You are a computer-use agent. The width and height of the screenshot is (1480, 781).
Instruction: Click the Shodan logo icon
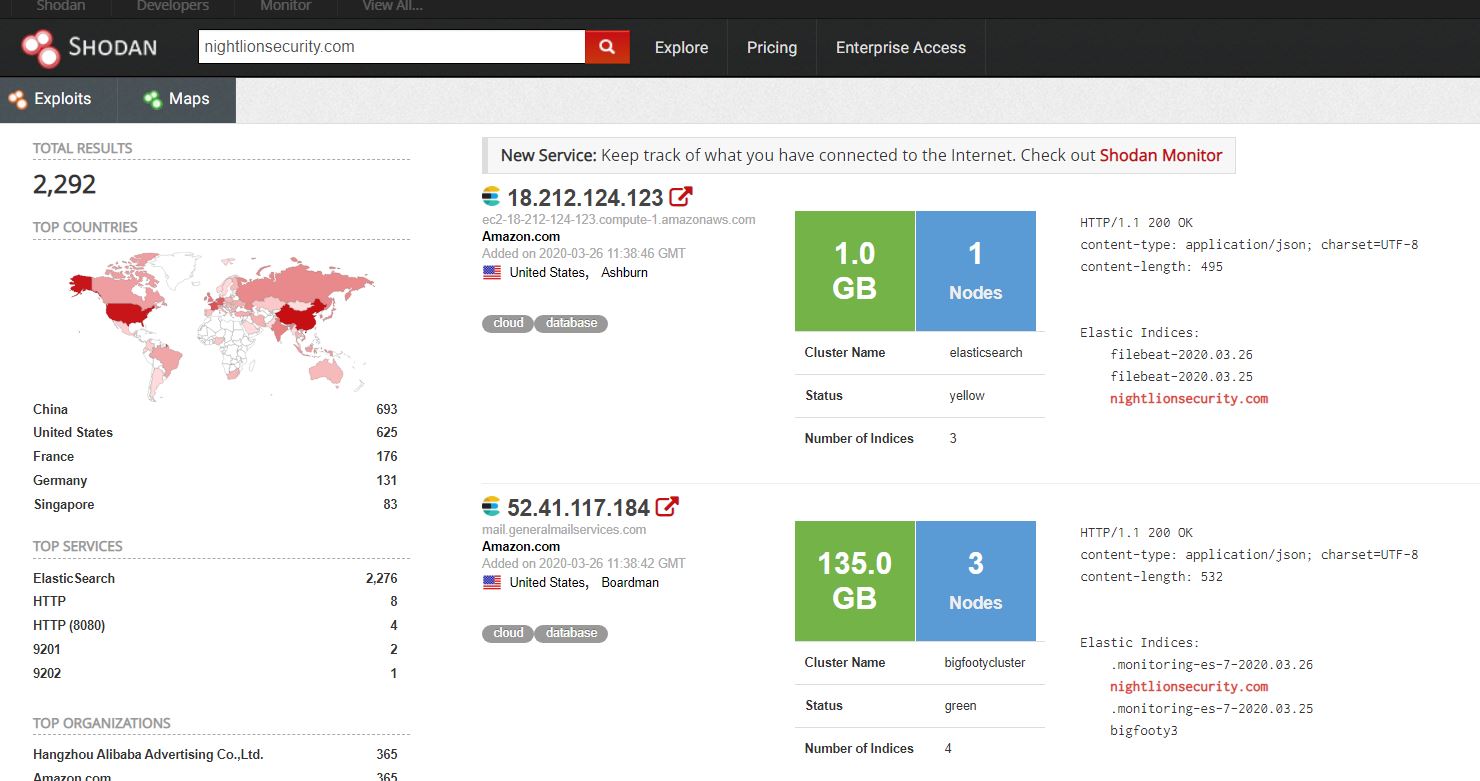(41, 47)
